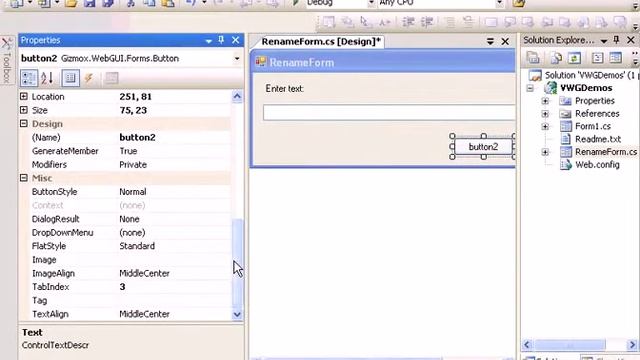Click Align to Grid icon in layout toolbar
Screen dimensions: 640x360
(x=328, y=22)
